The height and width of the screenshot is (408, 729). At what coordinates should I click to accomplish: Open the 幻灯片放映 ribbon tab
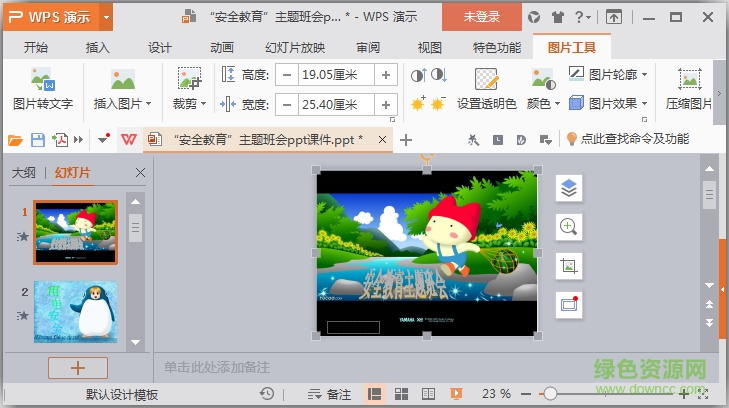295,47
